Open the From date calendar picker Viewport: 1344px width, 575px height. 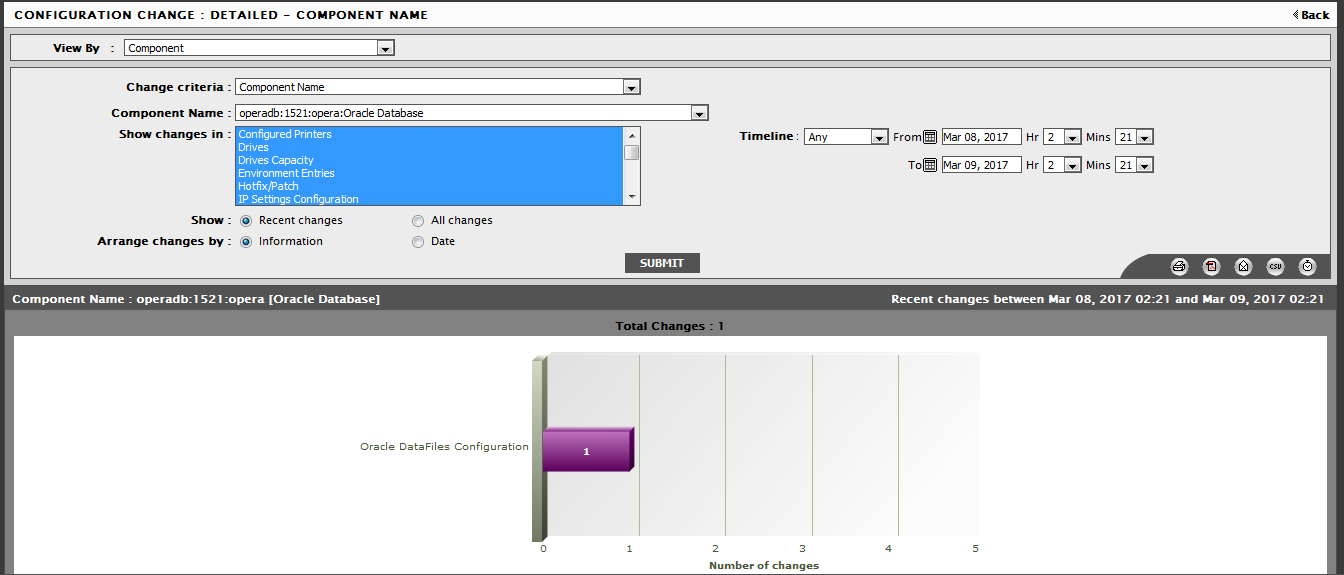pyautogui.click(x=929, y=137)
